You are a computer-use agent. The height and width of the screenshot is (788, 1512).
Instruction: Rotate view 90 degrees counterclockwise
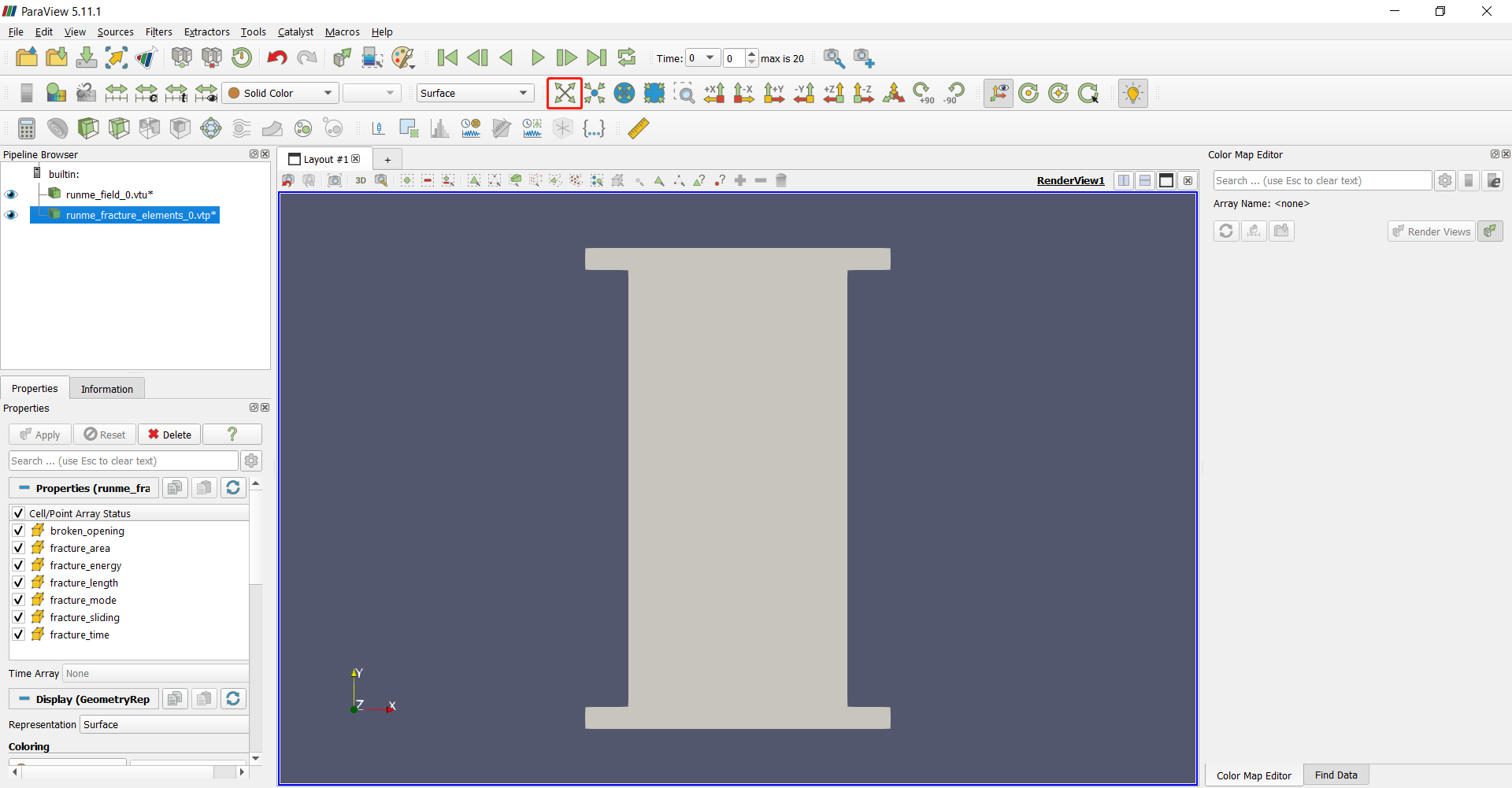click(x=954, y=93)
